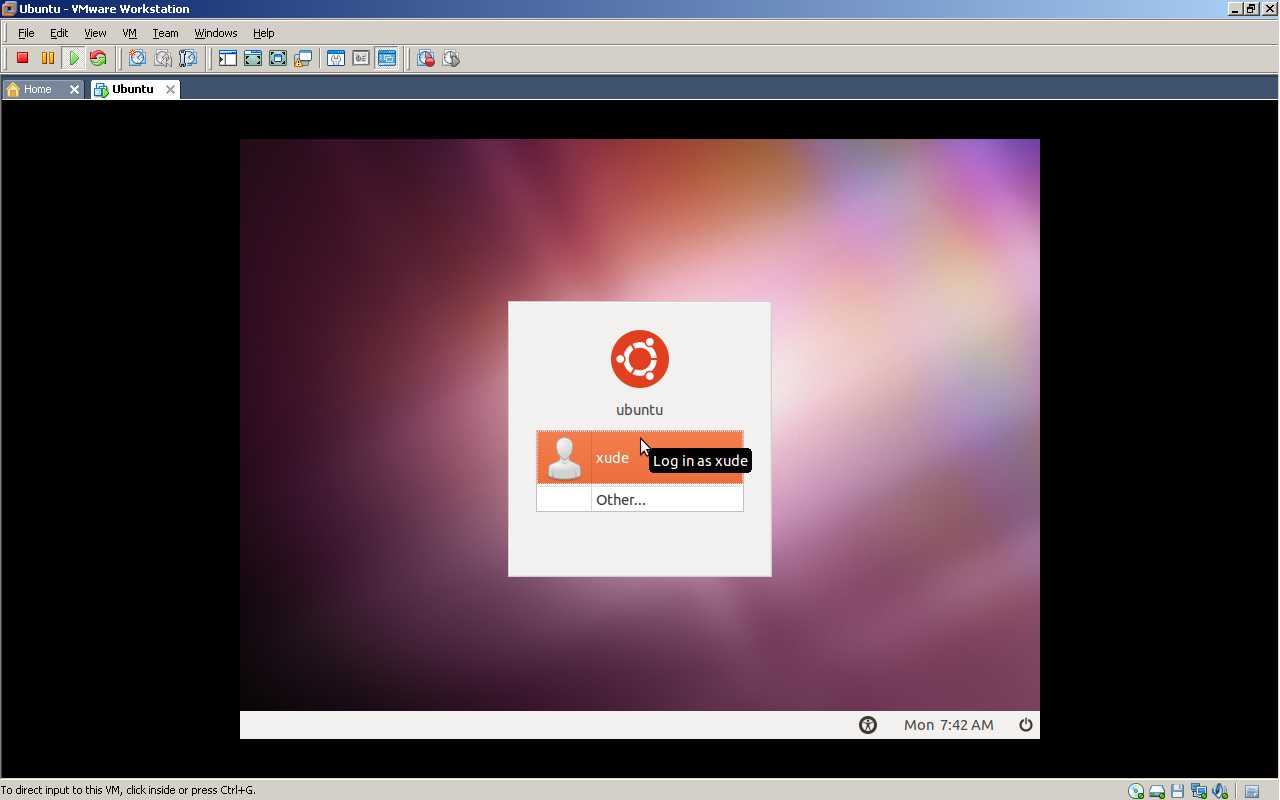Open the accessibility menu icon in panel
Viewport: 1280px width, 800px height.
click(x=868, y=725)
